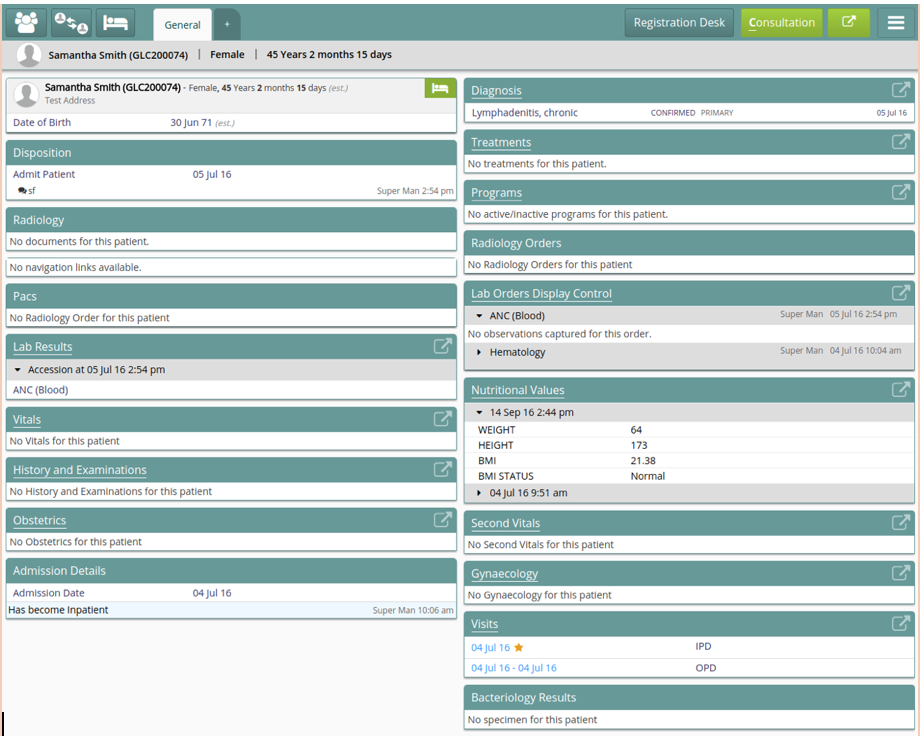Screen dimensions: 922x736
Task: Open the 04 Jul 16 IPD visit link
Action: pyautogui.click(x=490, y=647)
